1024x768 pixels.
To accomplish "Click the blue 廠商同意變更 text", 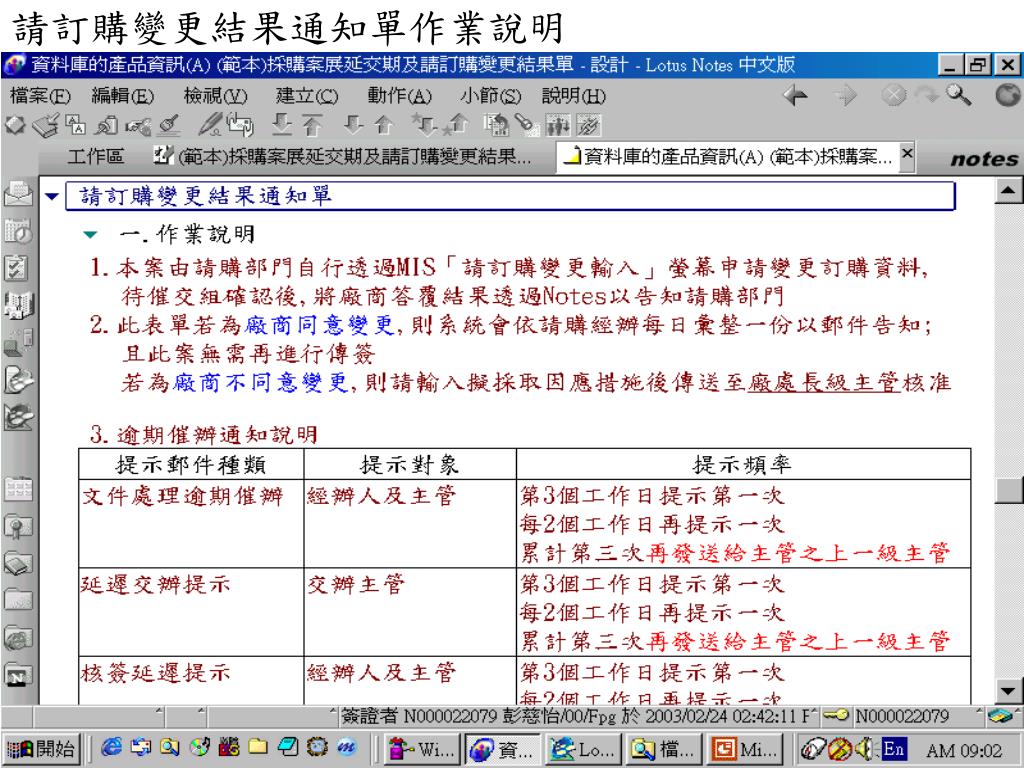I will pyautogui.click(x=321, y=325).
